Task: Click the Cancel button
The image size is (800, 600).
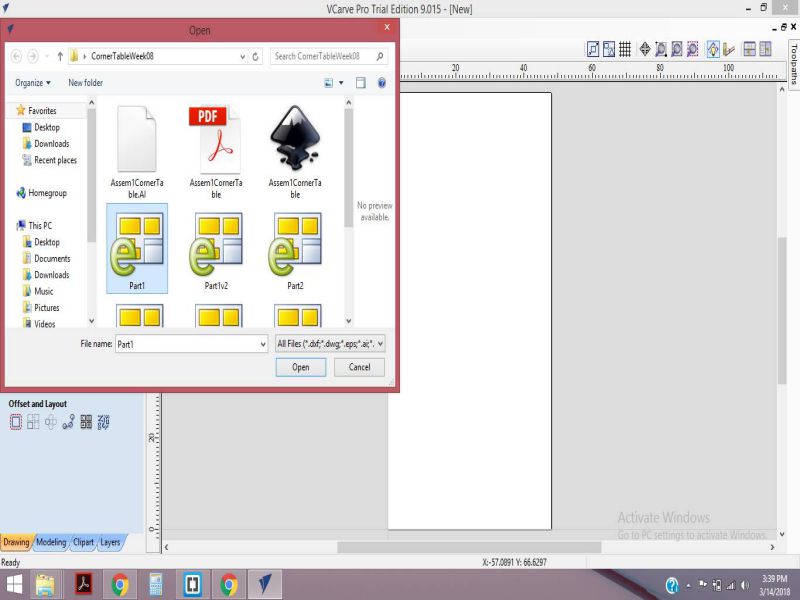Action: coord(359,367)
